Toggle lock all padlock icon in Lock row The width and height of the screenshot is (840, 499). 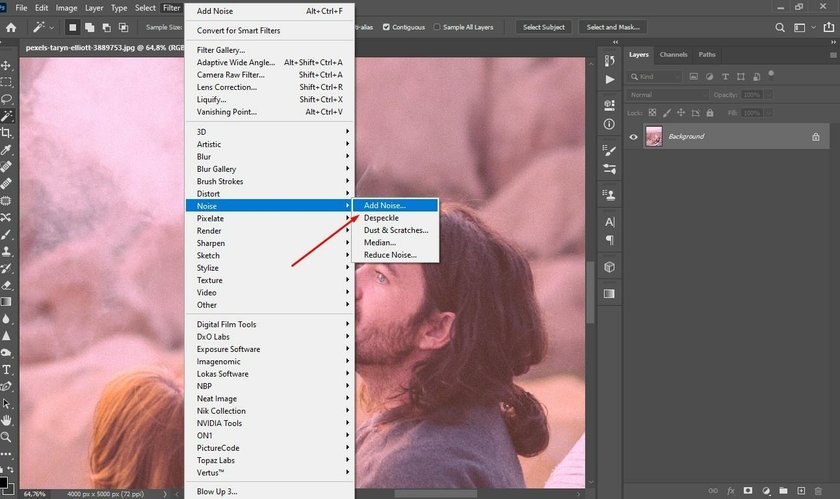click(x=710, y=113)
